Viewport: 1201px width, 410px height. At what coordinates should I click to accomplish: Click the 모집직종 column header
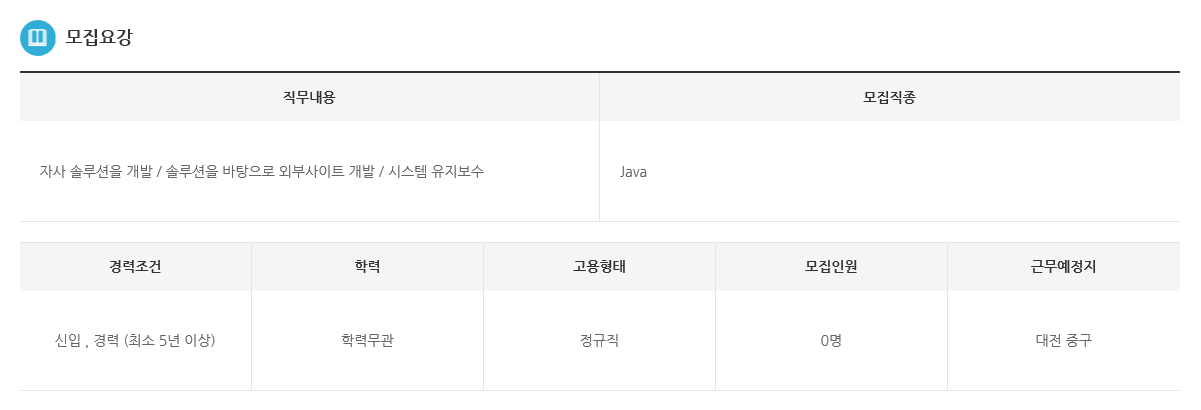pos(890,98)
